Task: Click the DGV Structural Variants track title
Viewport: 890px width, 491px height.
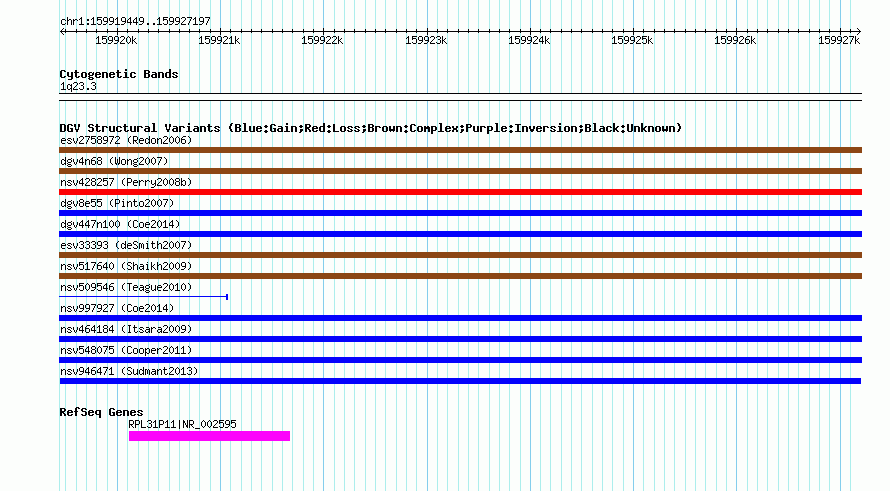Action: pyautogui.click(x=371, y=128)
